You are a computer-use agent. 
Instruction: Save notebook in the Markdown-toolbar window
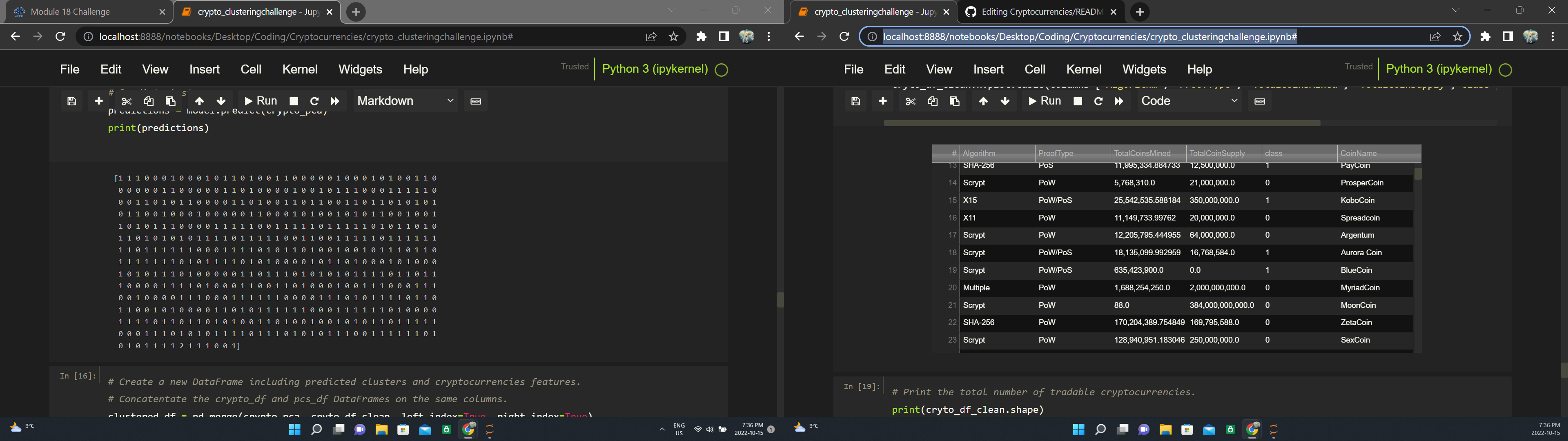pos(72,101)
